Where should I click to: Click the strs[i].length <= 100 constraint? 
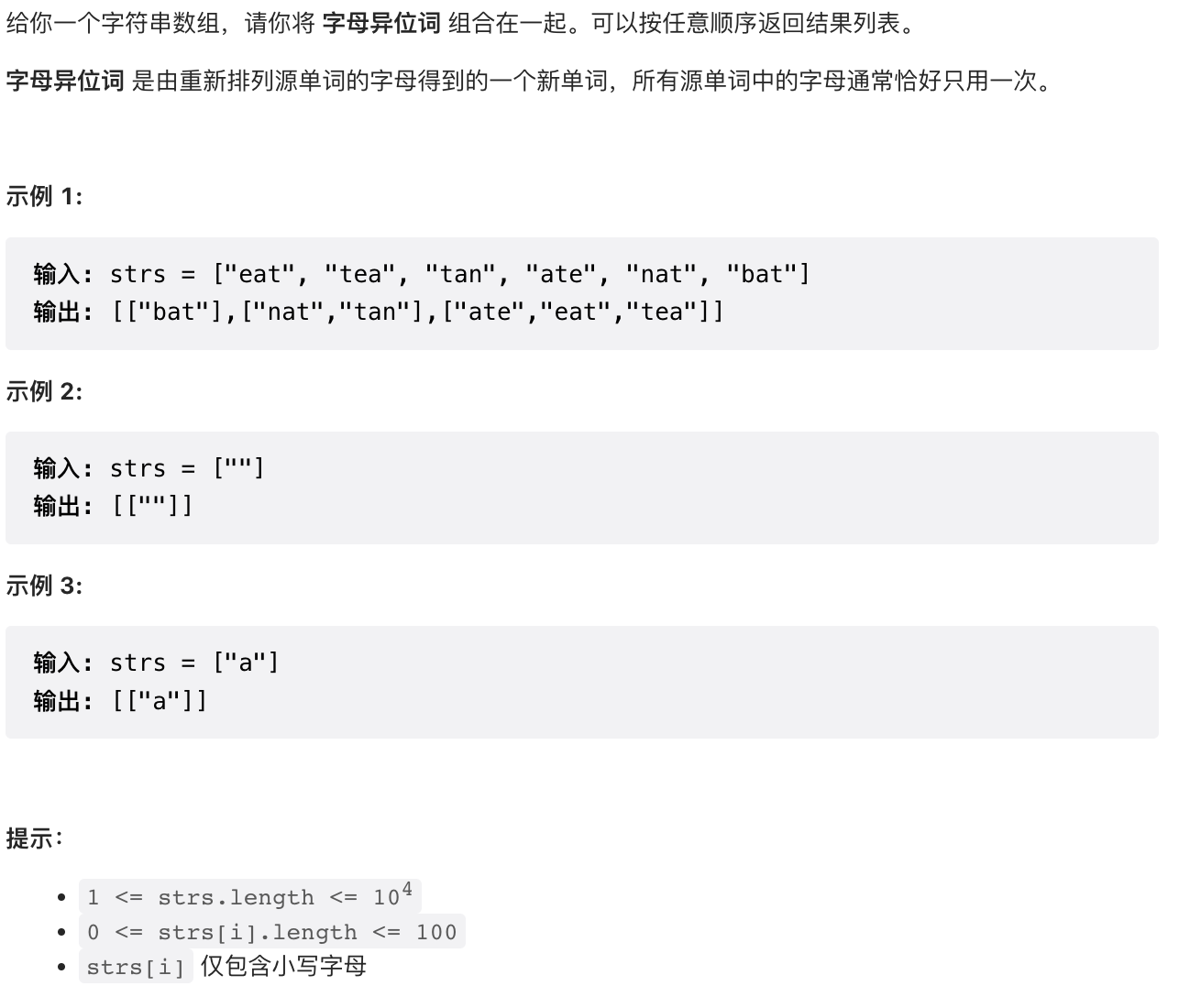pos(272,932)
